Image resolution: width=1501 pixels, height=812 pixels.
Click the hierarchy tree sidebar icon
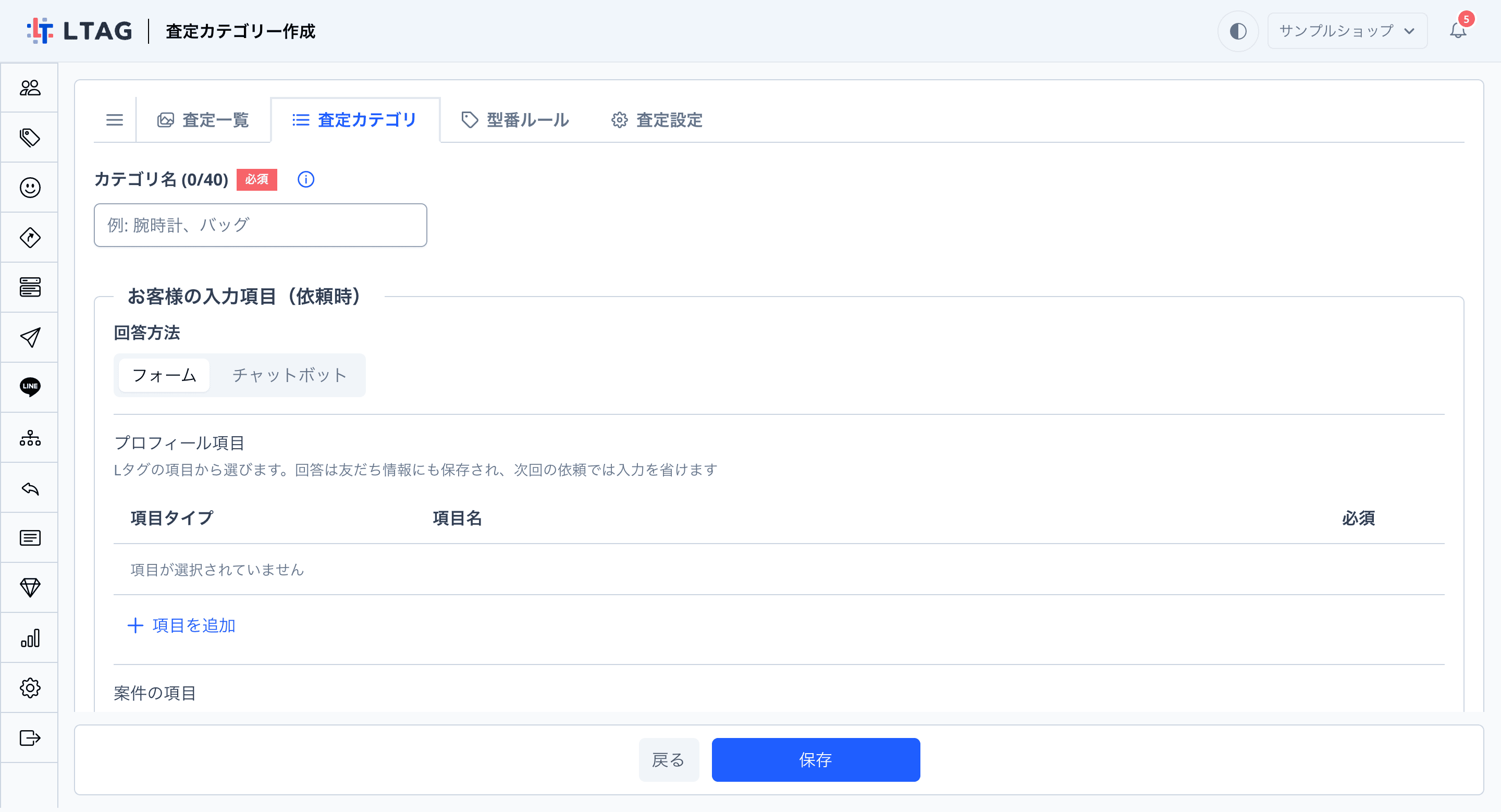(x=30, y=437)
